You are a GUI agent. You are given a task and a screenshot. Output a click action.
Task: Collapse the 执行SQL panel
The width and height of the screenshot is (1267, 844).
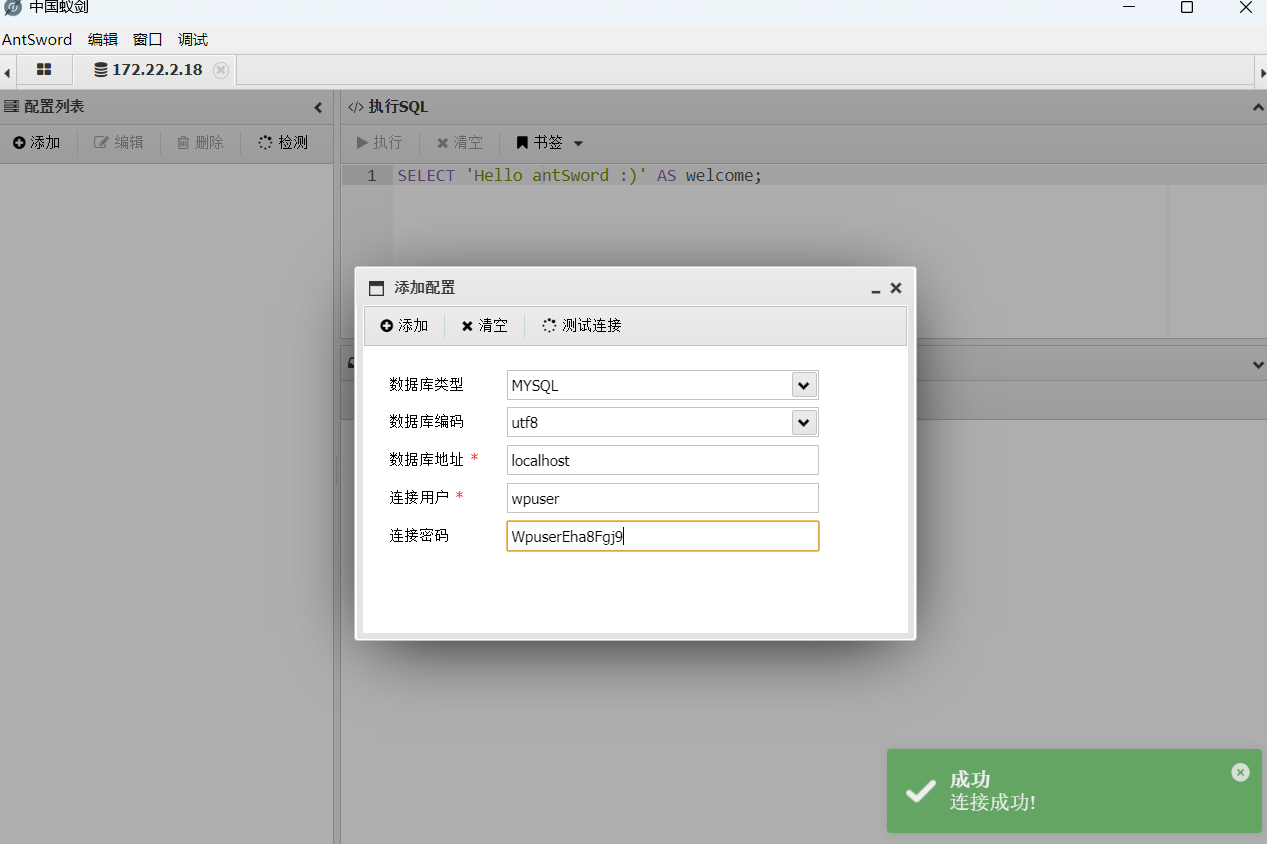click(1258, 107)
